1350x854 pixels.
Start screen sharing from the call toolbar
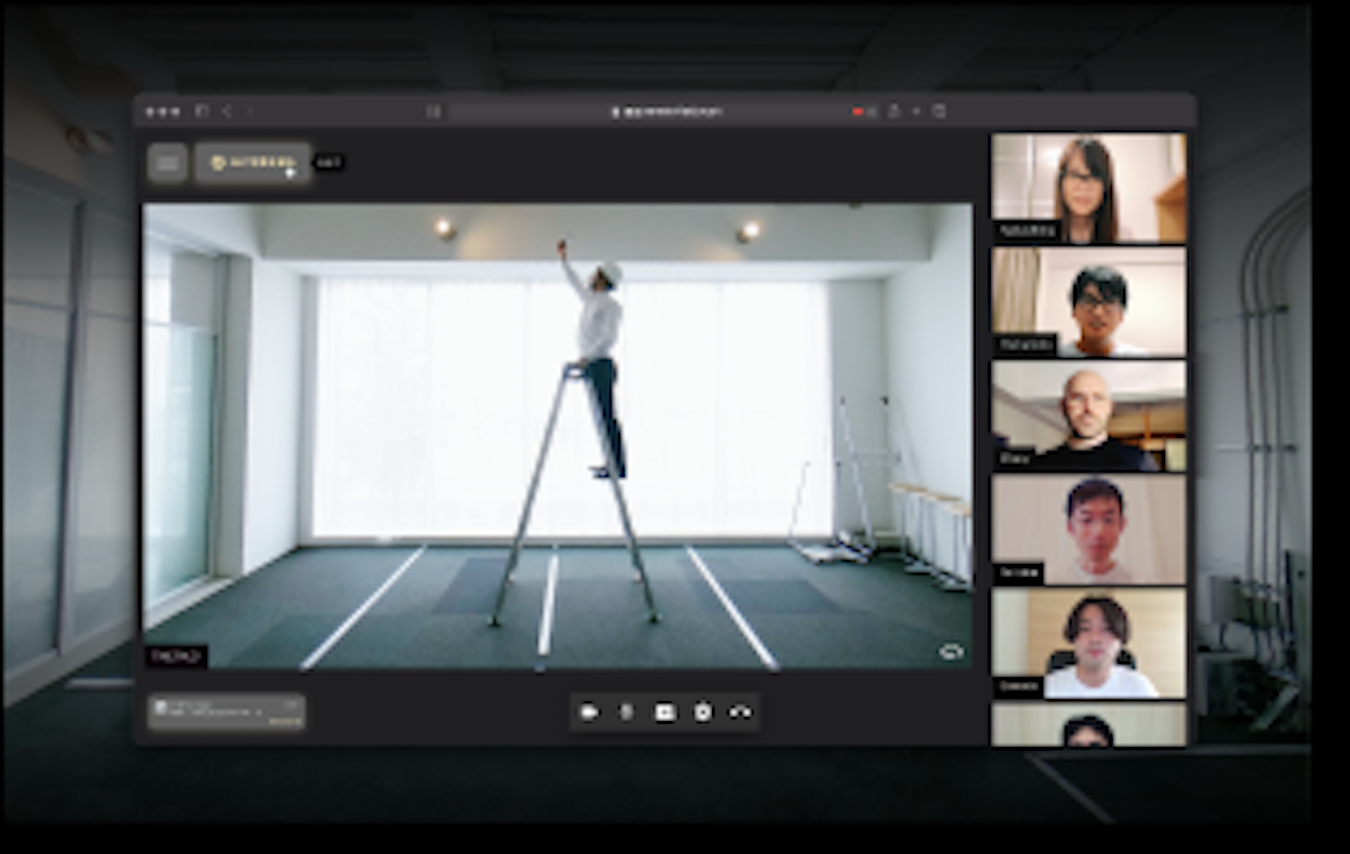click(x=665, y=712)
